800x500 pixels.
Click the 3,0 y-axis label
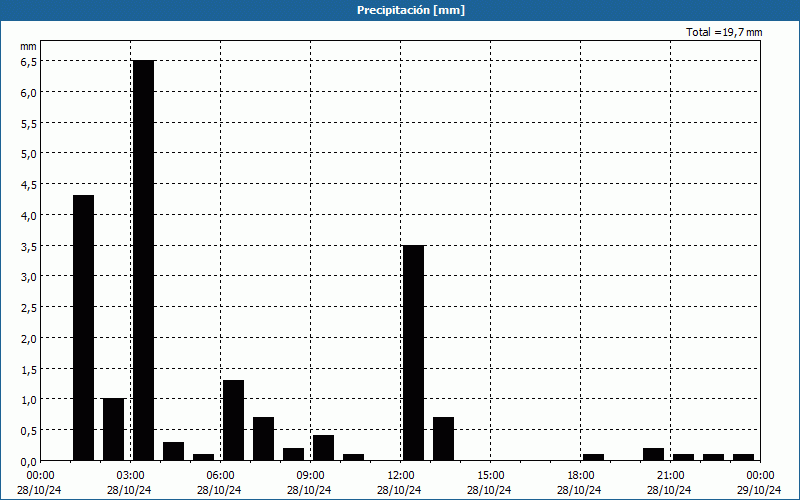point(28,277)
